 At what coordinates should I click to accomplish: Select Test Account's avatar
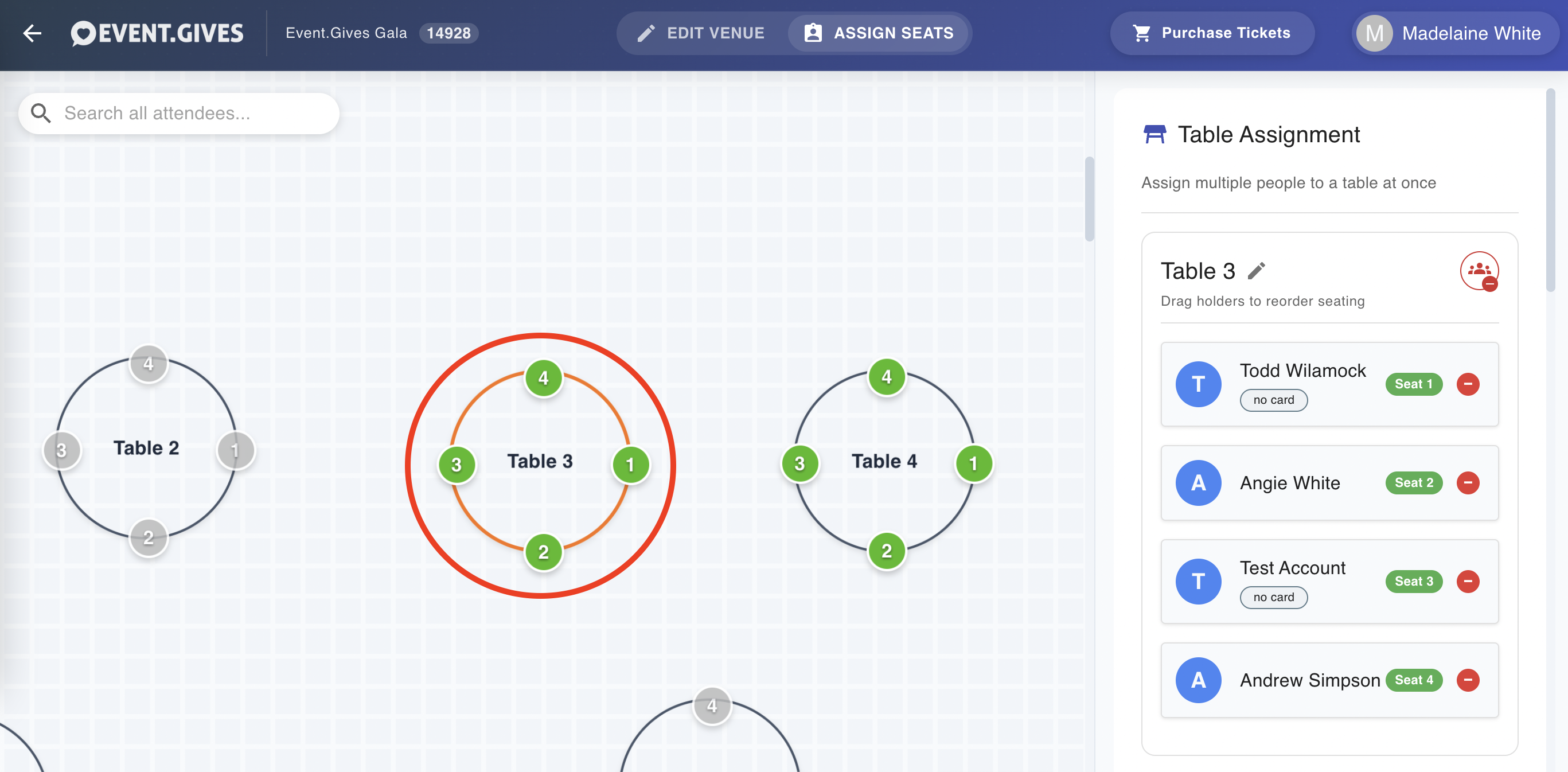coord(1198,582)
